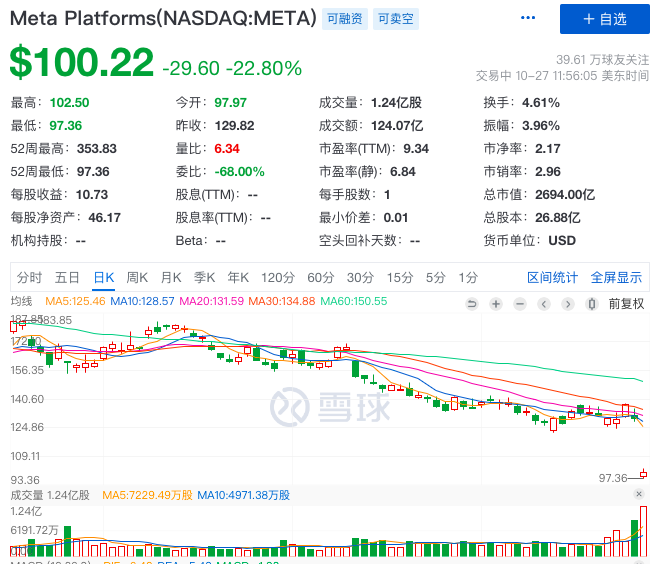Click the MA5:125.46 orange legend label
Viewport: 653px width, 564px height.
pos(76,301)
